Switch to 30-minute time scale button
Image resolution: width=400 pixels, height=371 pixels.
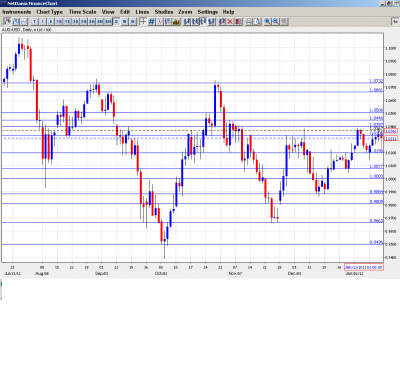(x=75, y=22)
